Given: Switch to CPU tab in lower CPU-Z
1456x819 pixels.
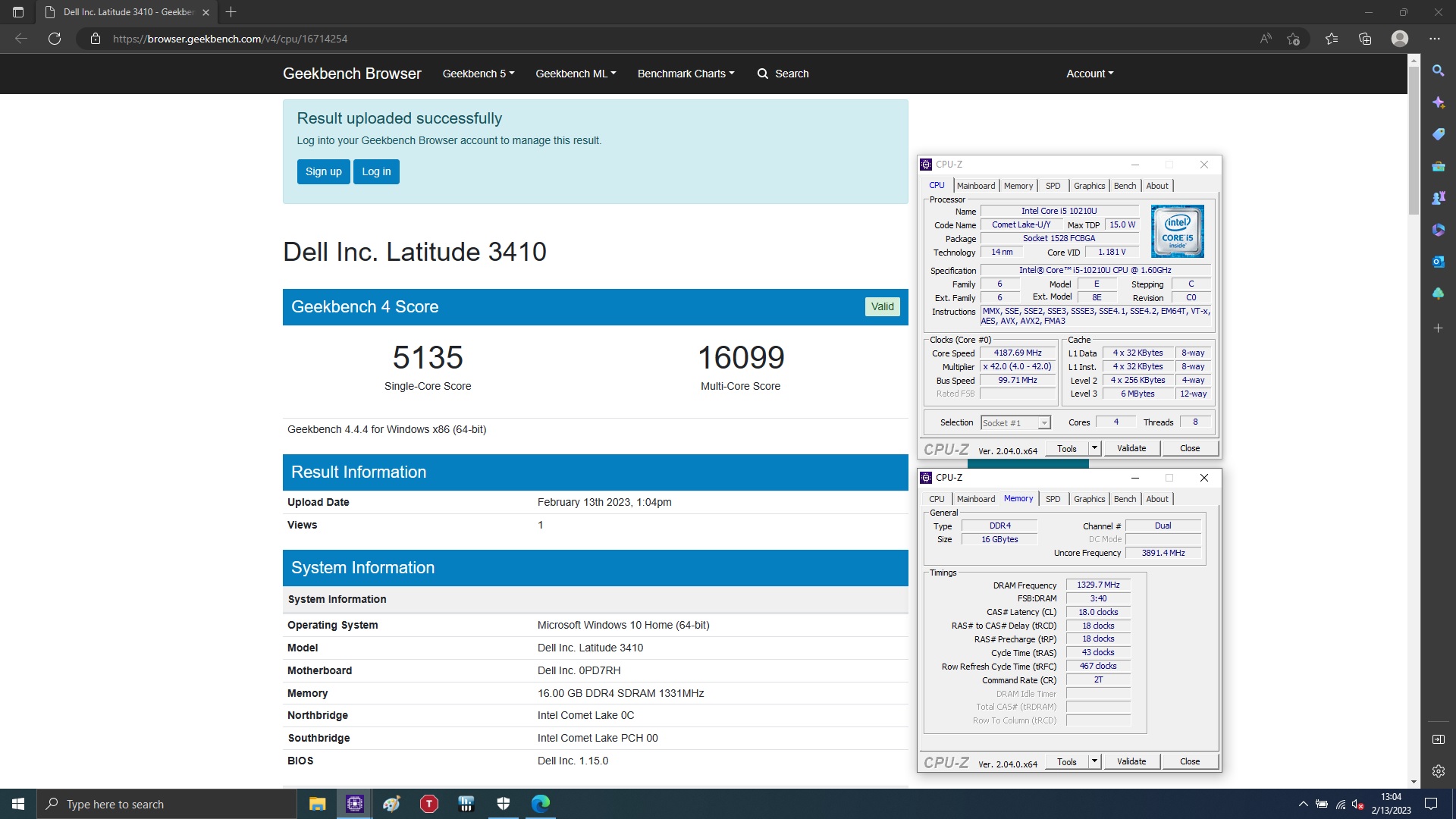Looking at the screenshot, I should 937,499.
